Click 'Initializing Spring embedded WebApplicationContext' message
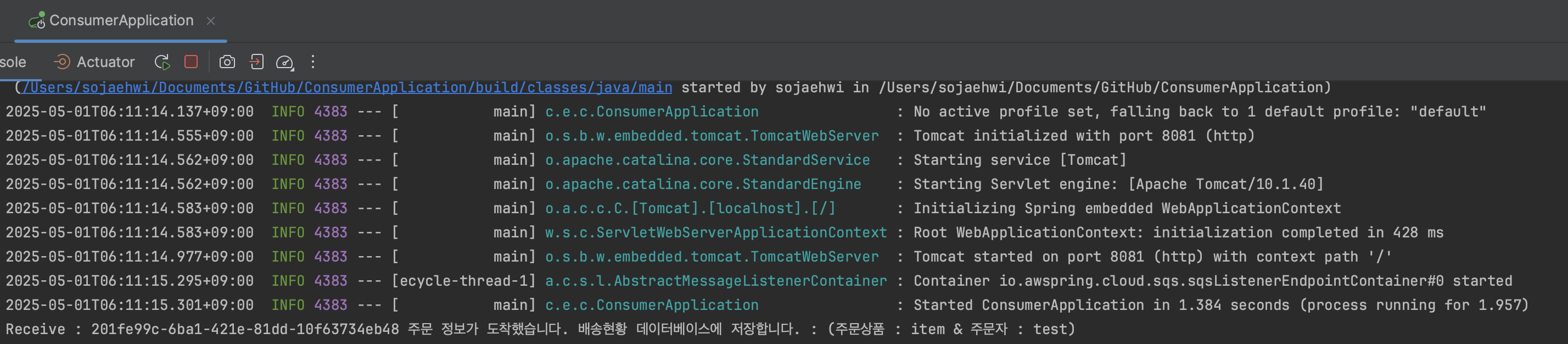Image resolution: width=1568 pixels, height=344 pixels. tap(1127, 208)
